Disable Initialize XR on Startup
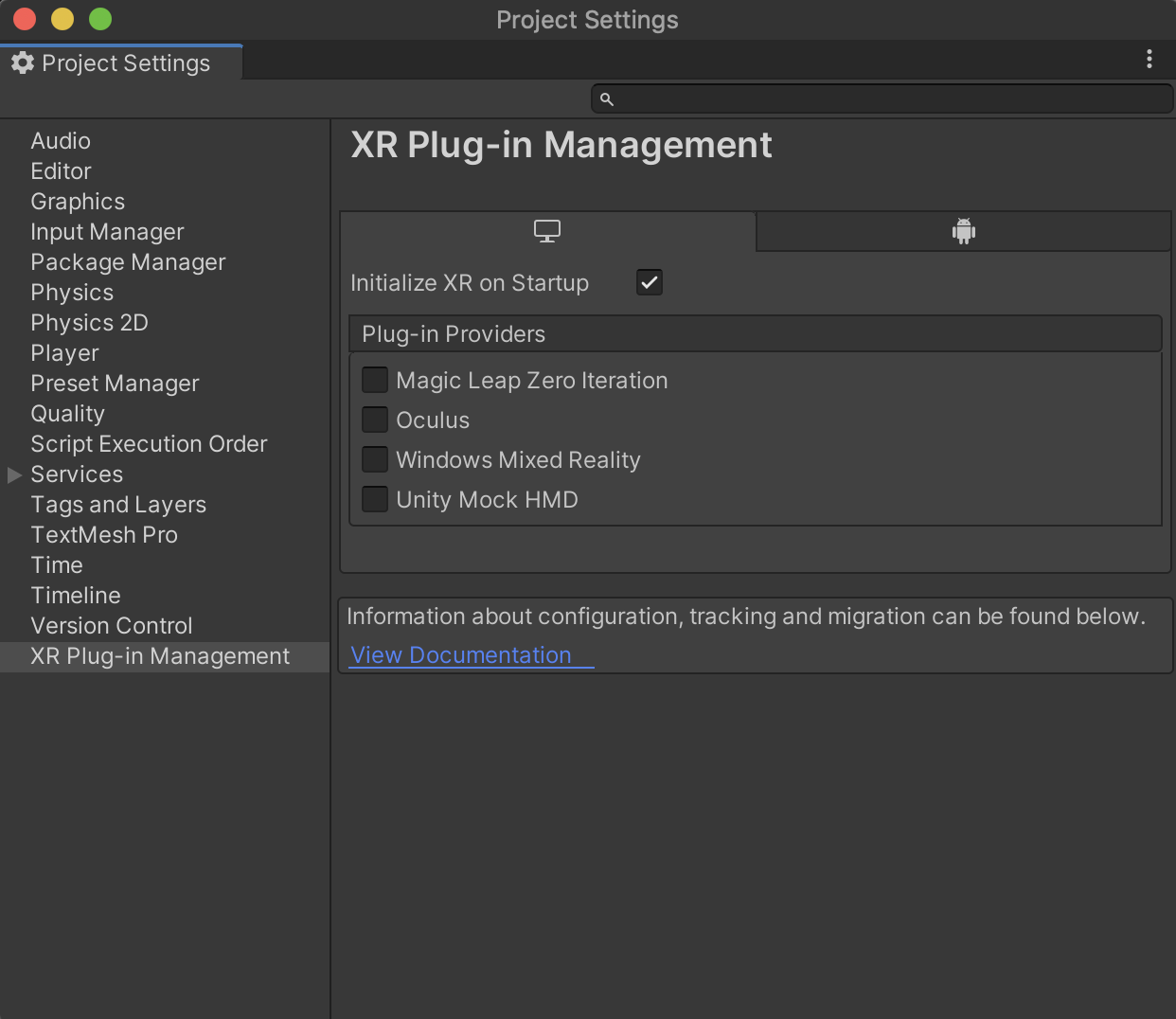The image size is (1176, 1019). [649, 281]
